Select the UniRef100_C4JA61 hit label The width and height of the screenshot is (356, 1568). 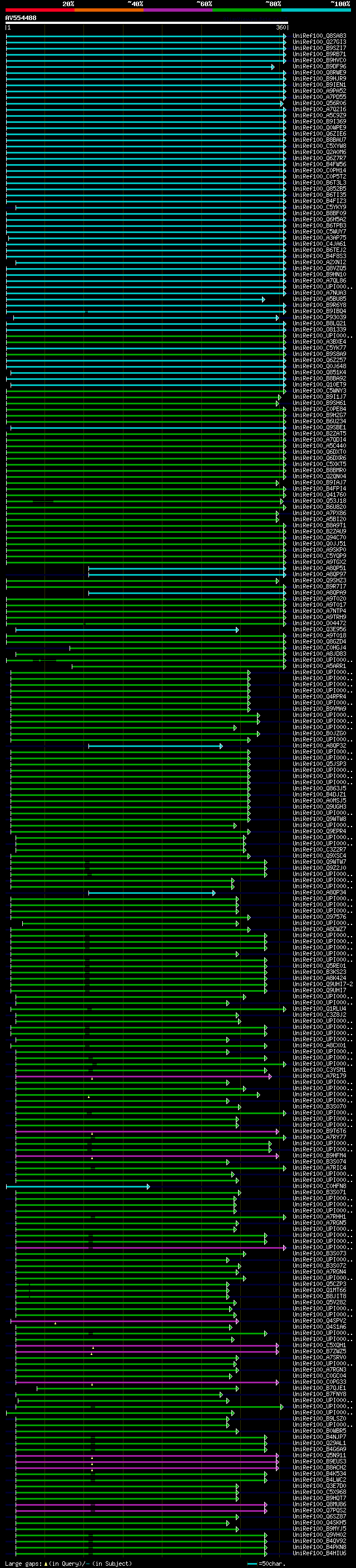point(319,244)
